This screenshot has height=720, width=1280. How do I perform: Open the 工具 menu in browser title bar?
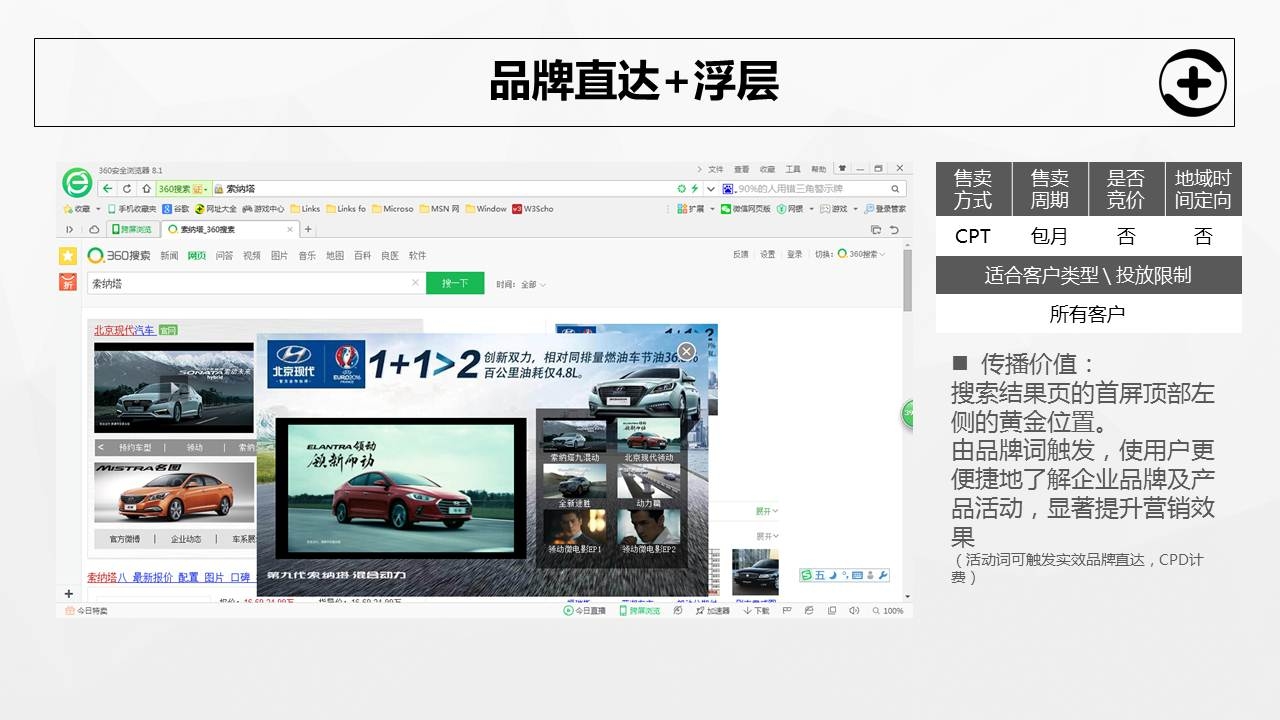pos(793,170)
